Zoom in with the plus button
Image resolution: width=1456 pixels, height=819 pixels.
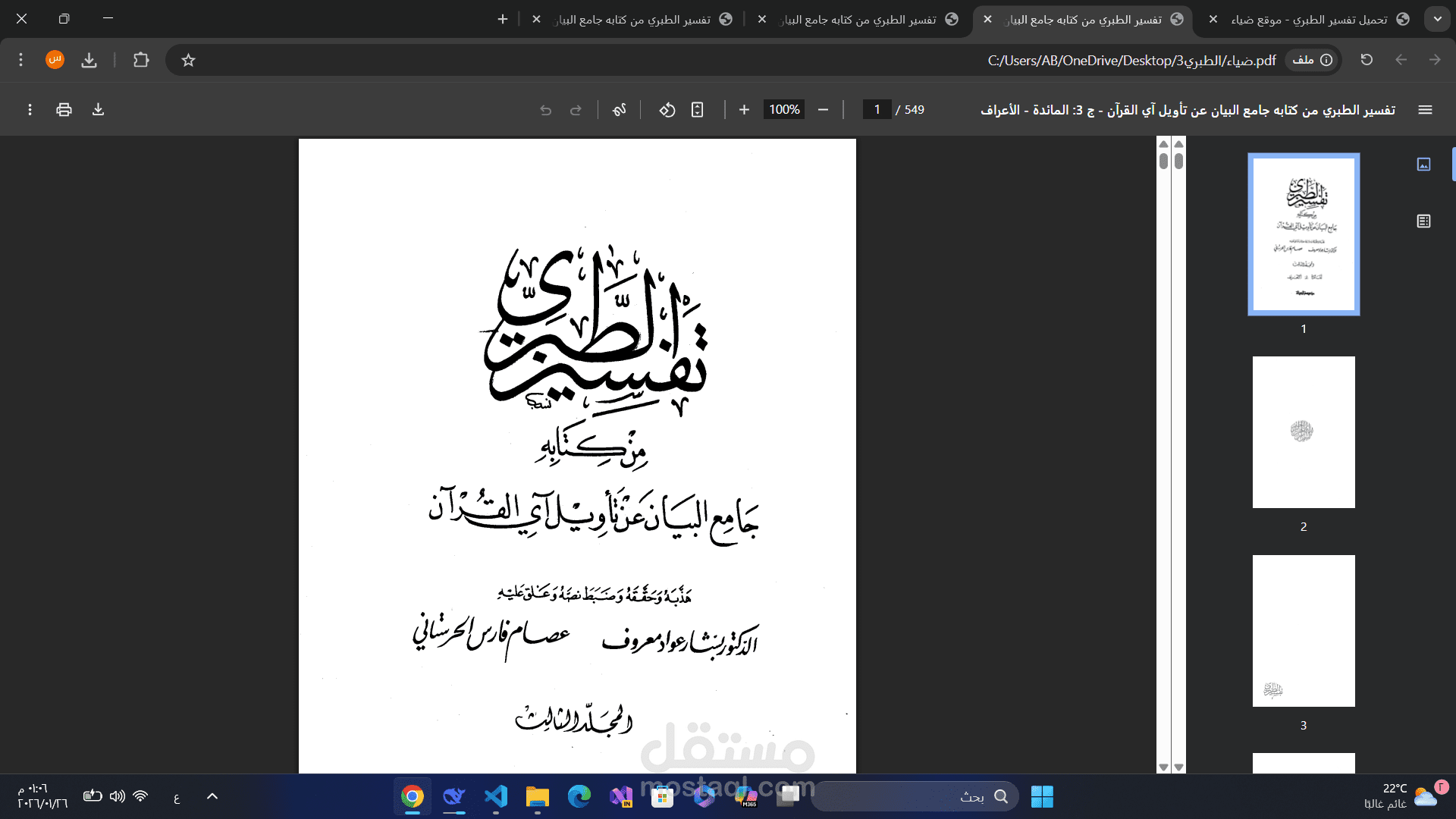coord(744,110)
